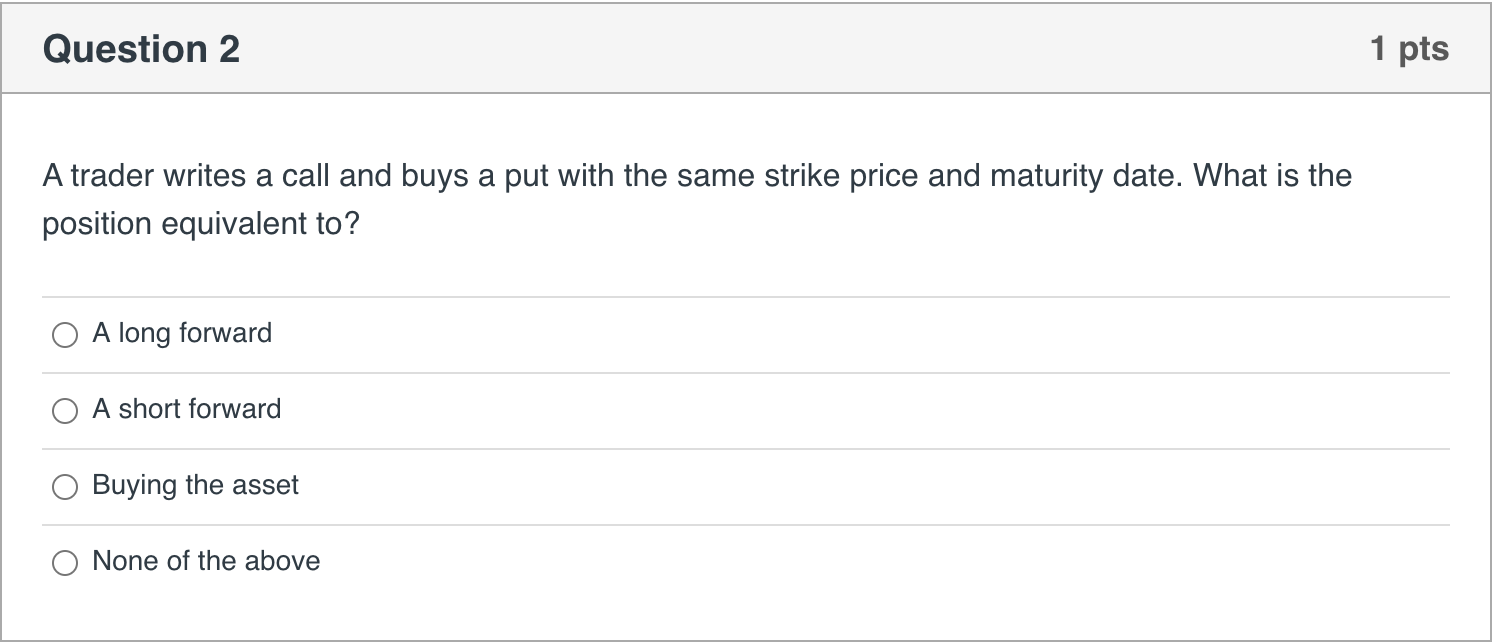Viewport: 1492px width, 644px height.
Task: Click the Question 2 header title
Action: click(141, 48)
